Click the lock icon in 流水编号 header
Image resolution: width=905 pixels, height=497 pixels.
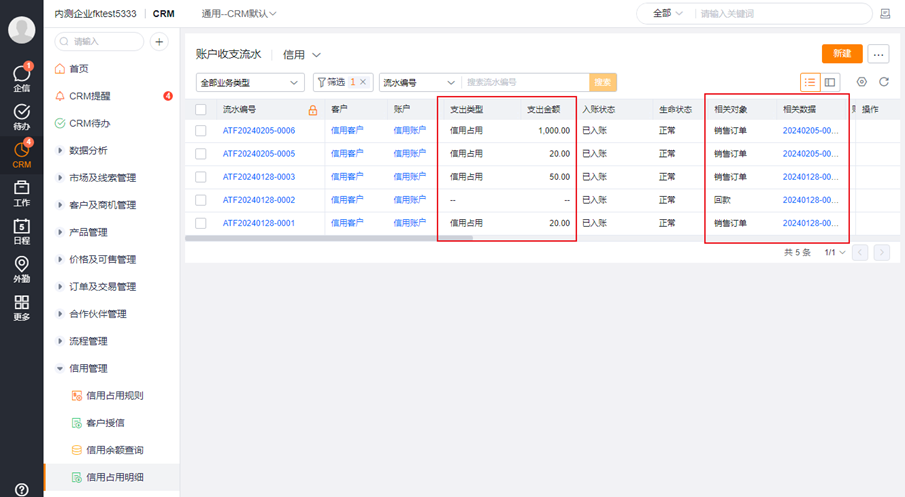[313, 110]
